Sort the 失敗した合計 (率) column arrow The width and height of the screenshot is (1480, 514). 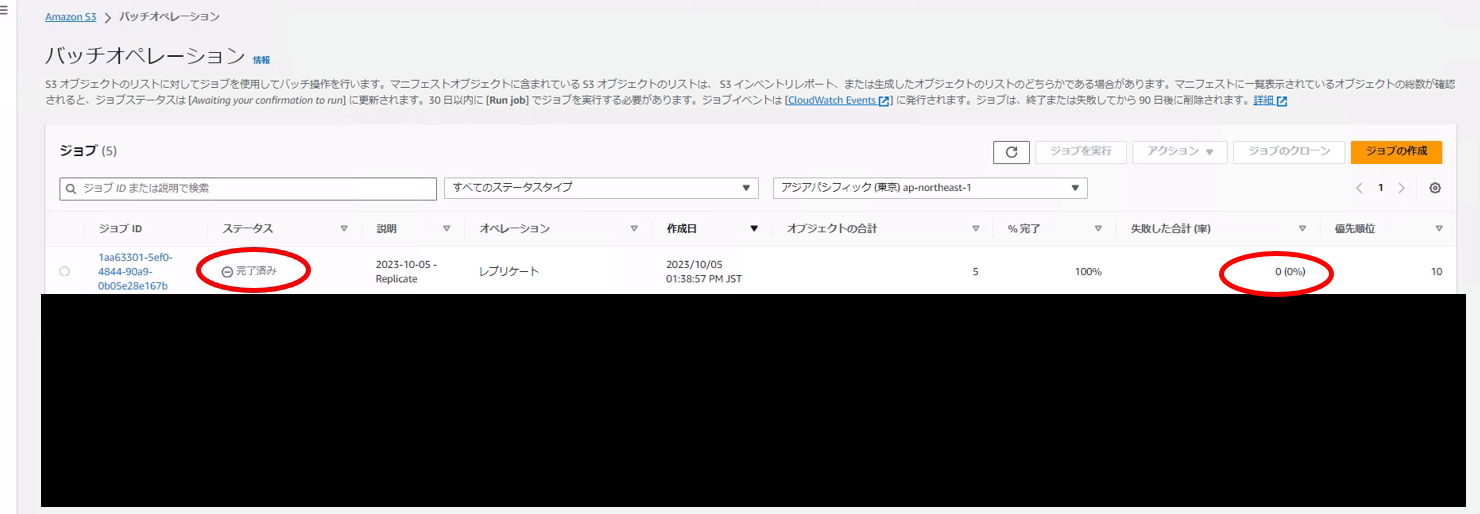tap(1302, 229)
